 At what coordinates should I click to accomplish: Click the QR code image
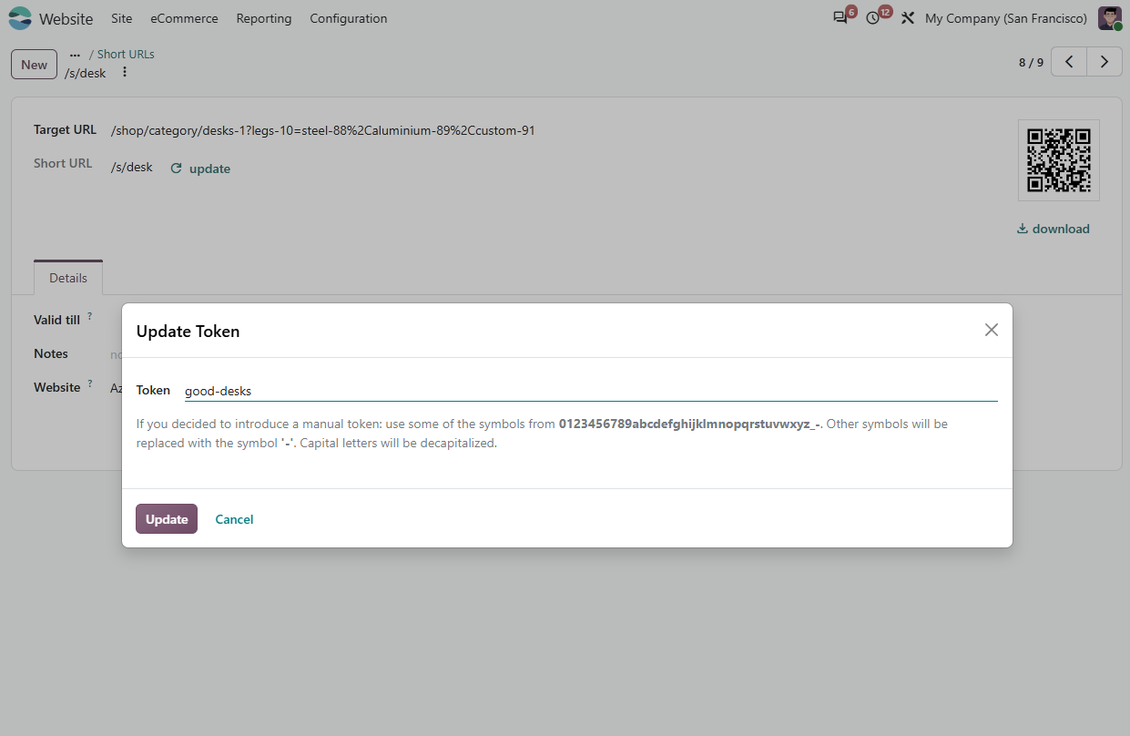click(1059, 160)
